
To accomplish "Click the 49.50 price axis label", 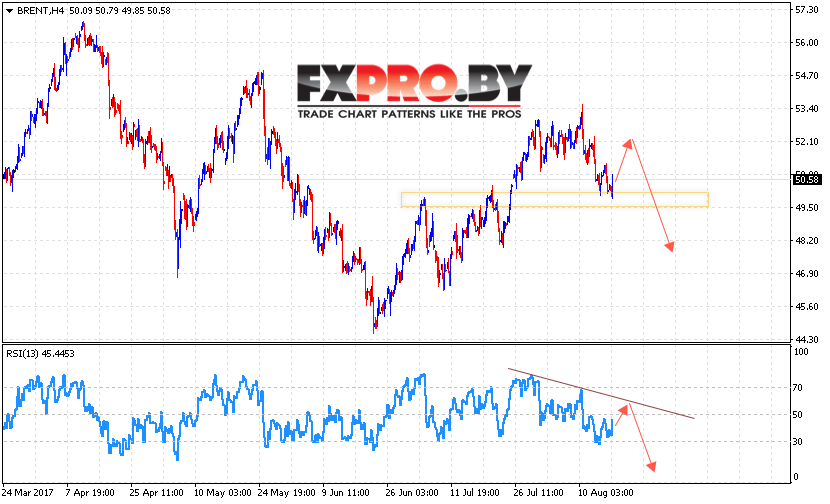I will coord(807,208).
